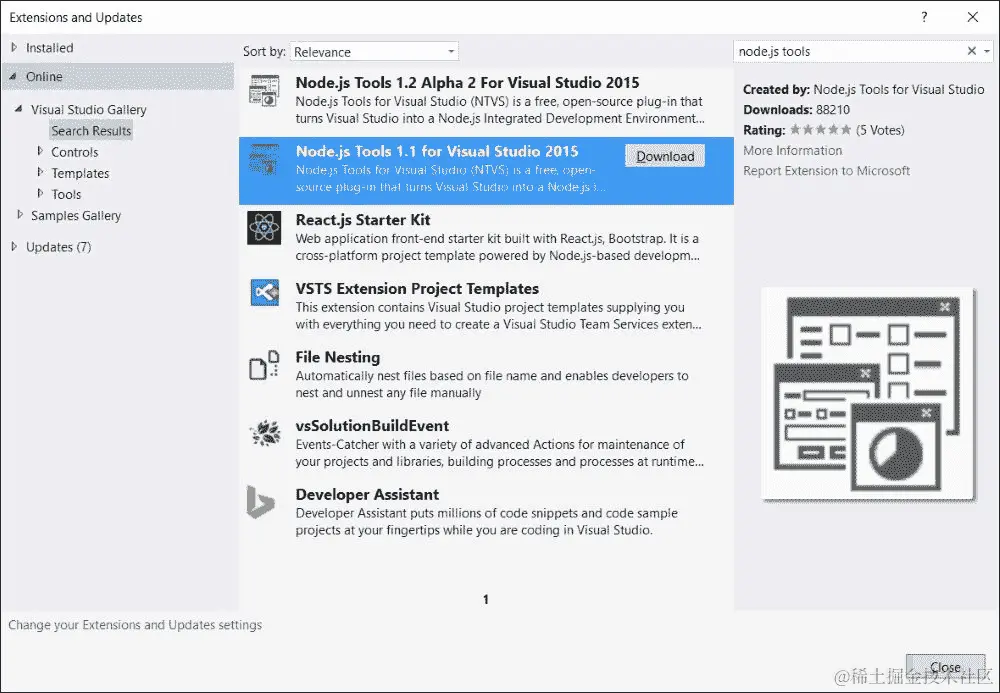Screen dimensions: 1000x693
Task: Click the Node.js Tools 1.1 extension icon
Action: click(264, 159)
